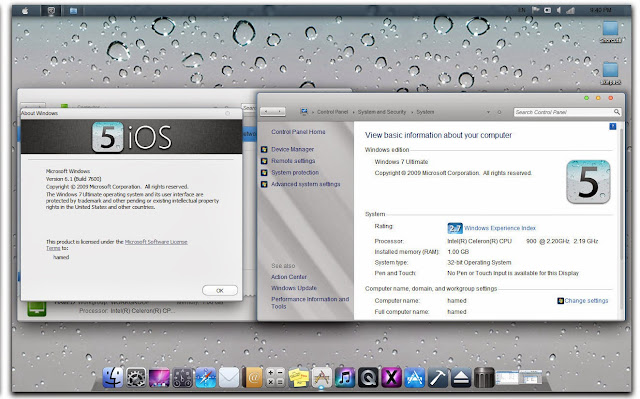Click the eject icon in dock
Screen dimensions: 640x399
point(461,377)
